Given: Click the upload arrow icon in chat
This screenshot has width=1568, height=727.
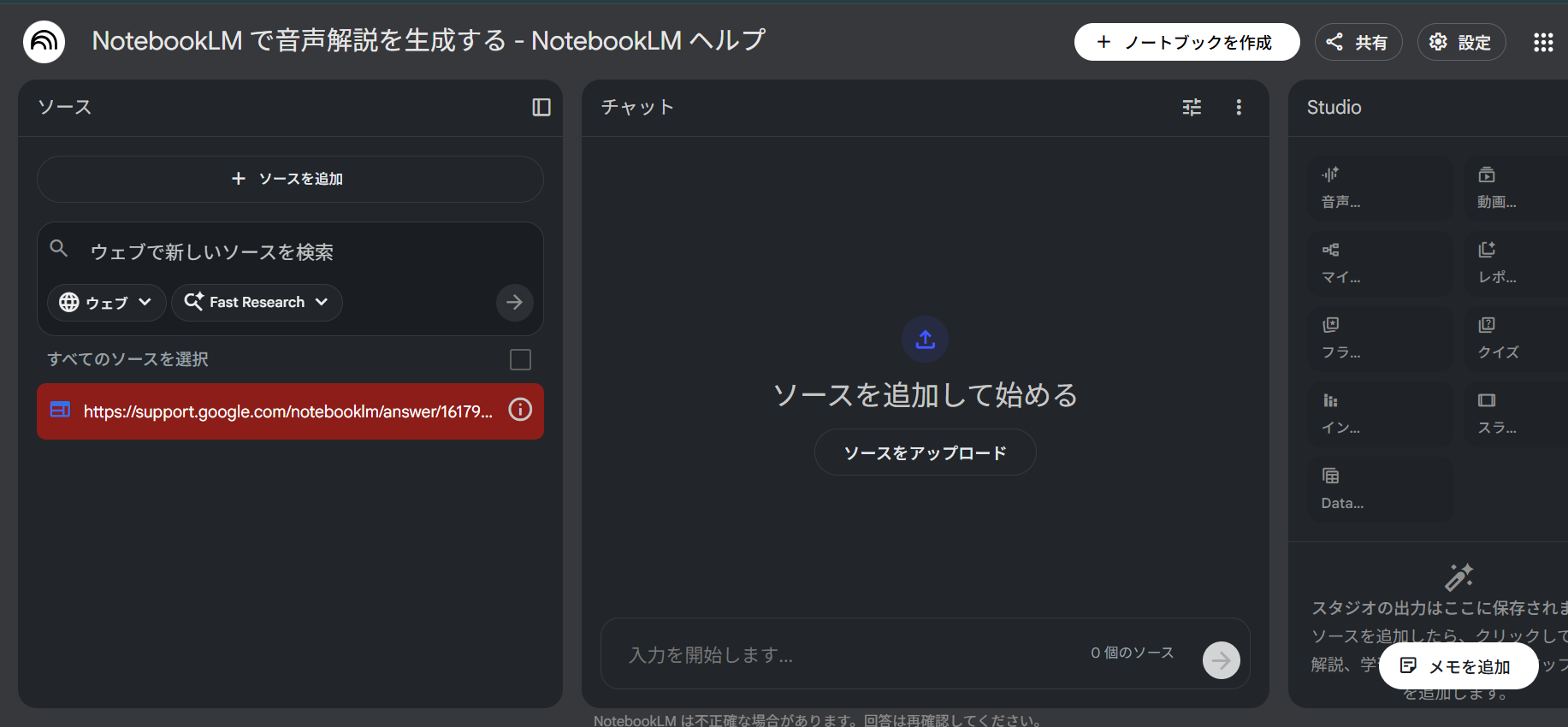Looking at the screenshot, I should pyautogui.click(x=926, y=340).
